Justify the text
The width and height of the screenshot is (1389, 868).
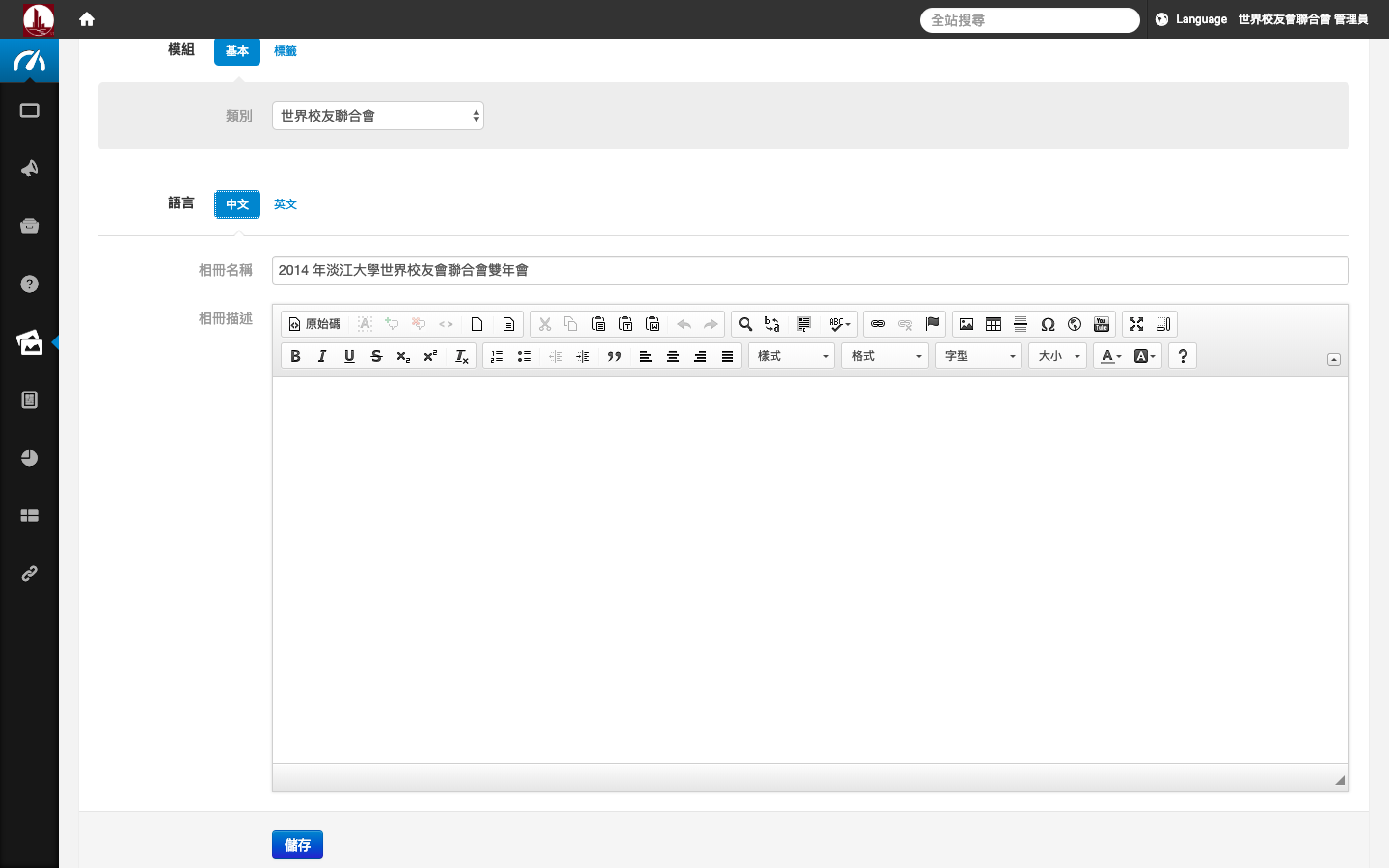(x=727, y=356)
